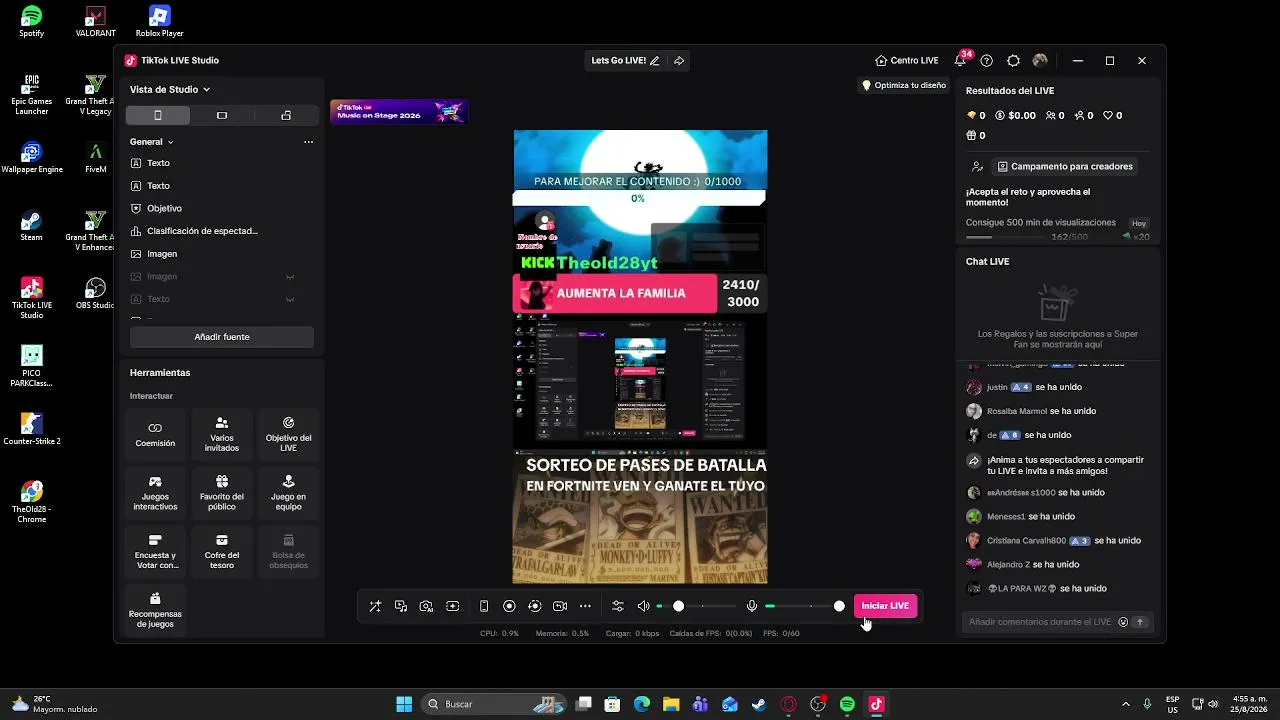Send the comment with arrow button
The image size is (1280, 720).
(1139, 622)
